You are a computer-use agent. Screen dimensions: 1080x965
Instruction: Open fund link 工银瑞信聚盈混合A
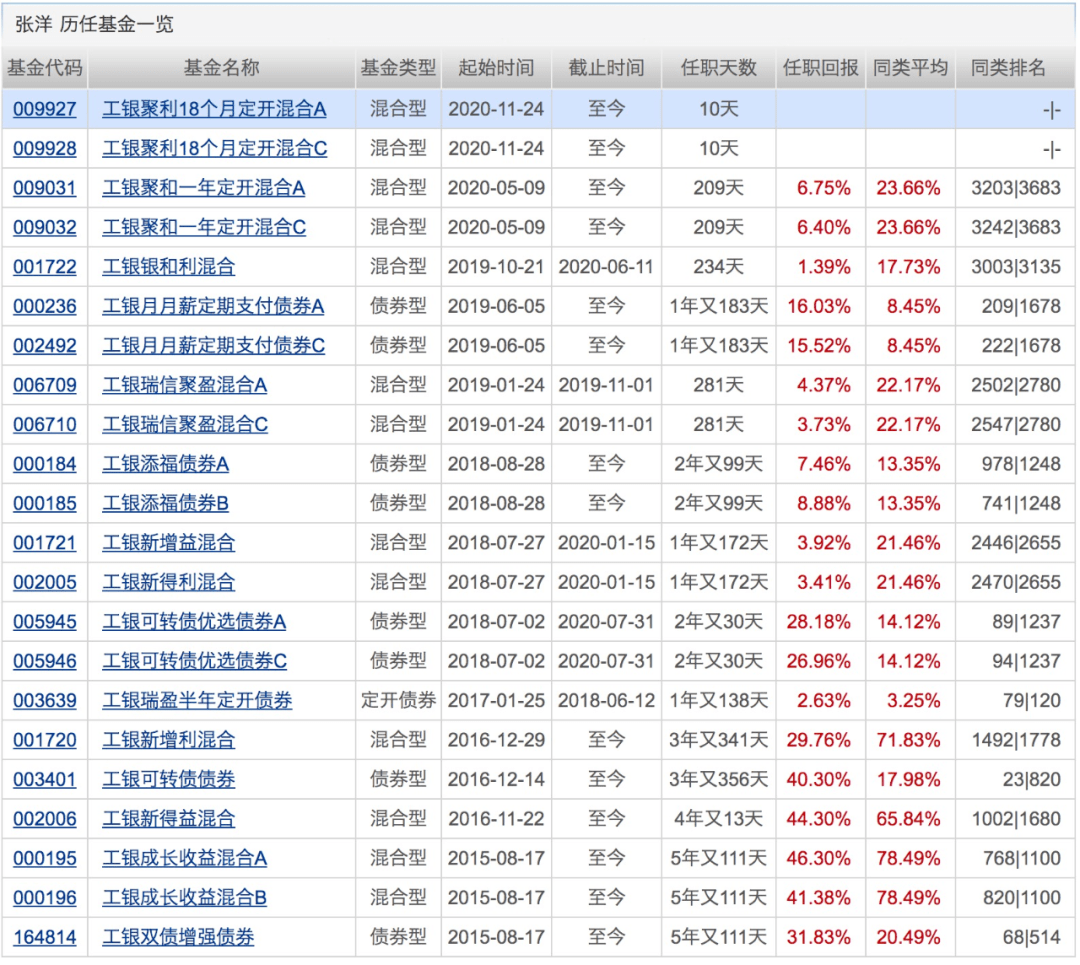click(185, 385)
